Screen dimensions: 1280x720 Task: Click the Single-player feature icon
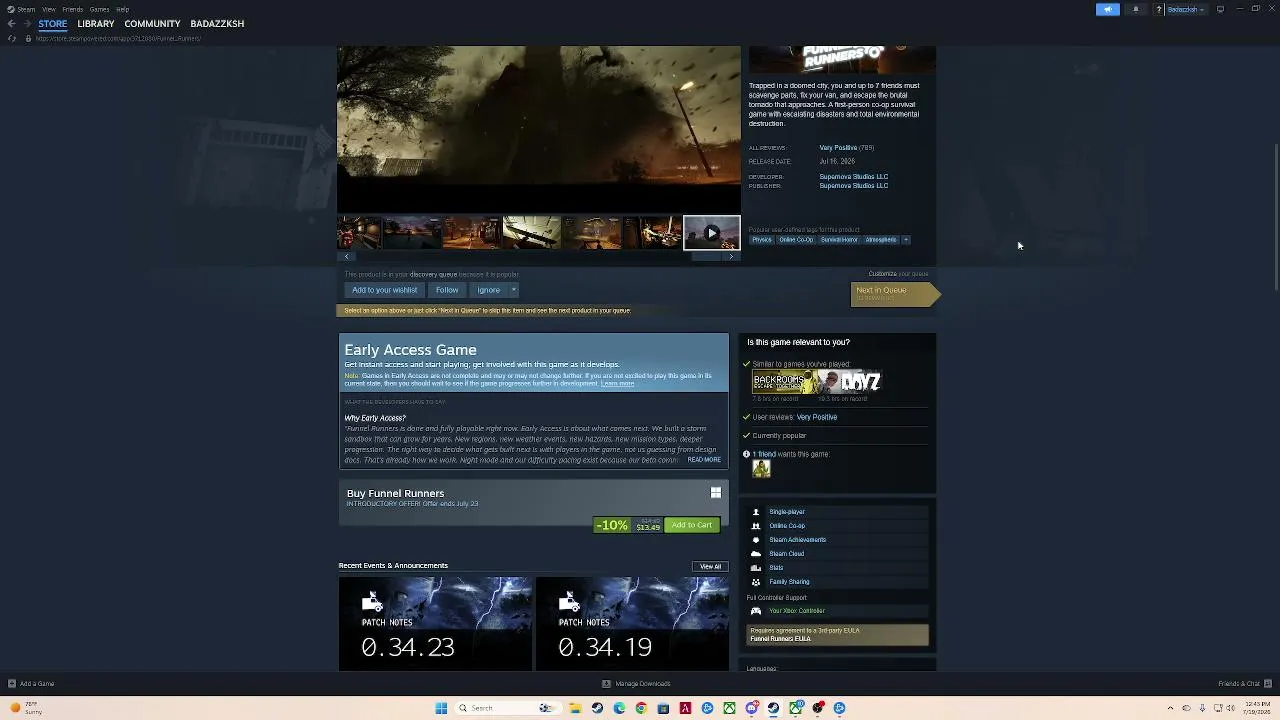[756, 512]
